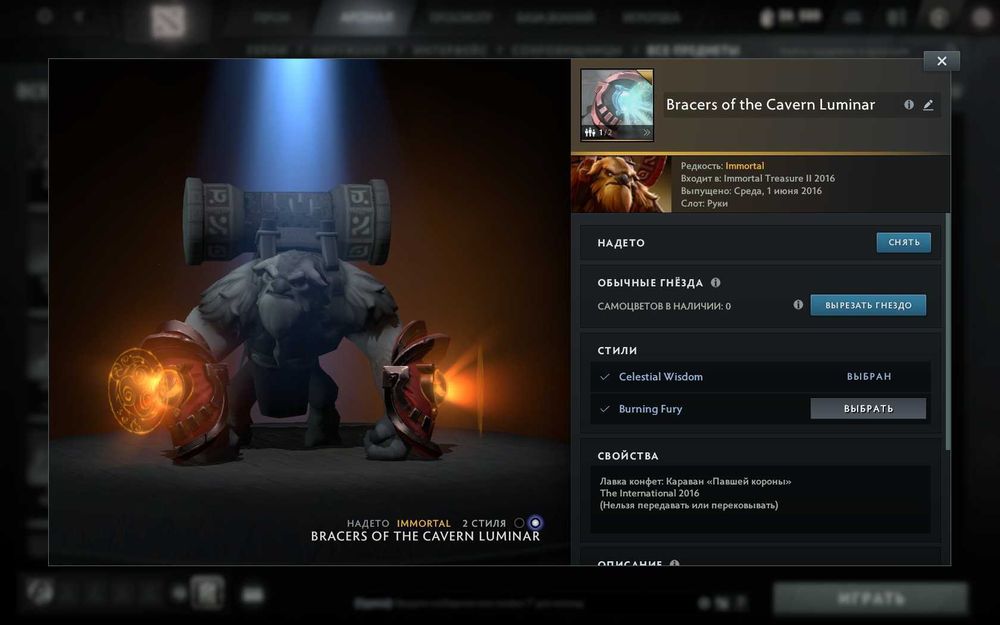The width and height of the screenshot is (1000, 625).
Task: Choose Burning Fury with ВЫБРАТЬ button
Action: (868, 409)
